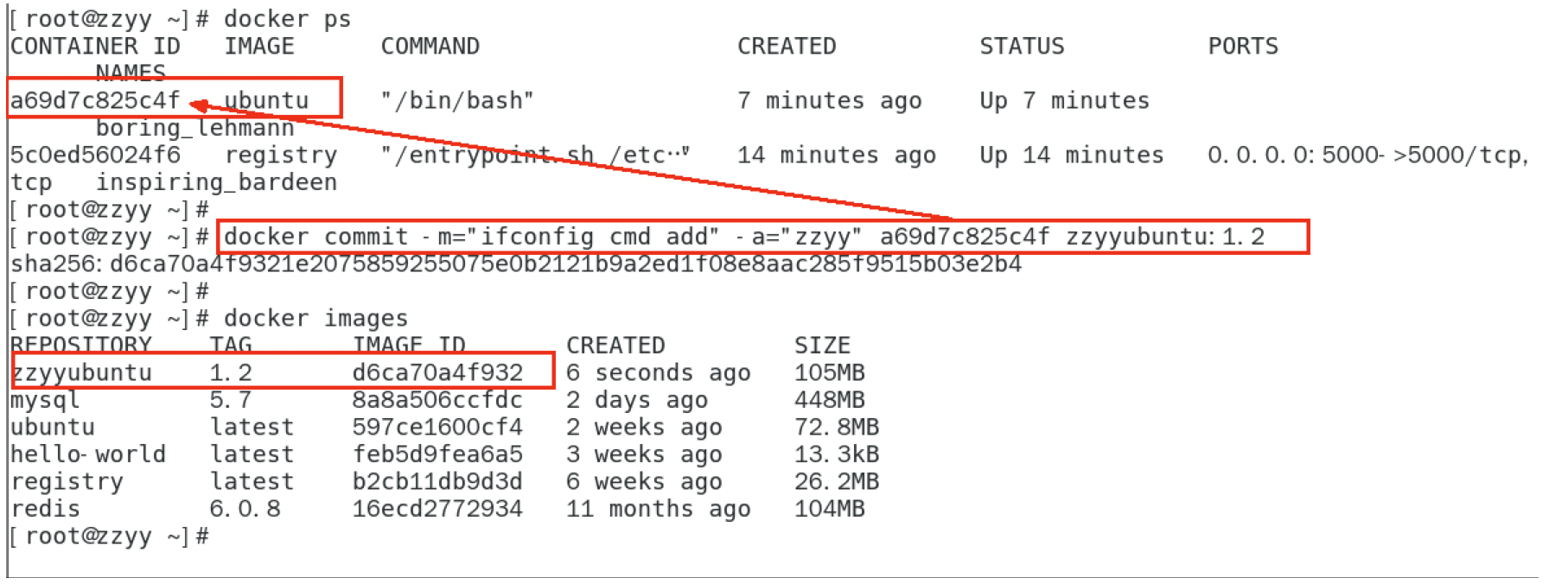The height and width of the screenshot is (584, 1568).
Task: Select the container ID 5c0ed56024f6
Action: coord(95,156)
